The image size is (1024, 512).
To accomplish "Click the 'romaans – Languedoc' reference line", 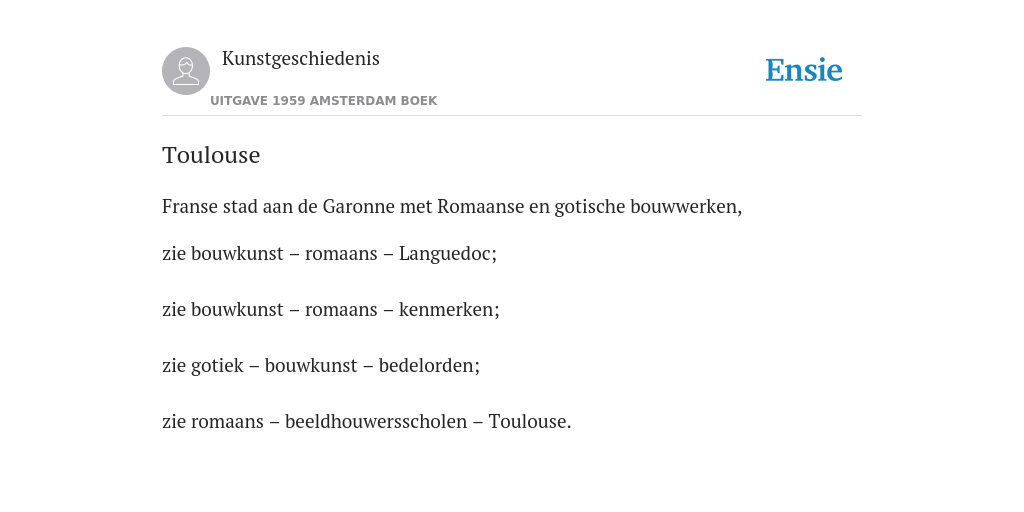I will (329, 254).
